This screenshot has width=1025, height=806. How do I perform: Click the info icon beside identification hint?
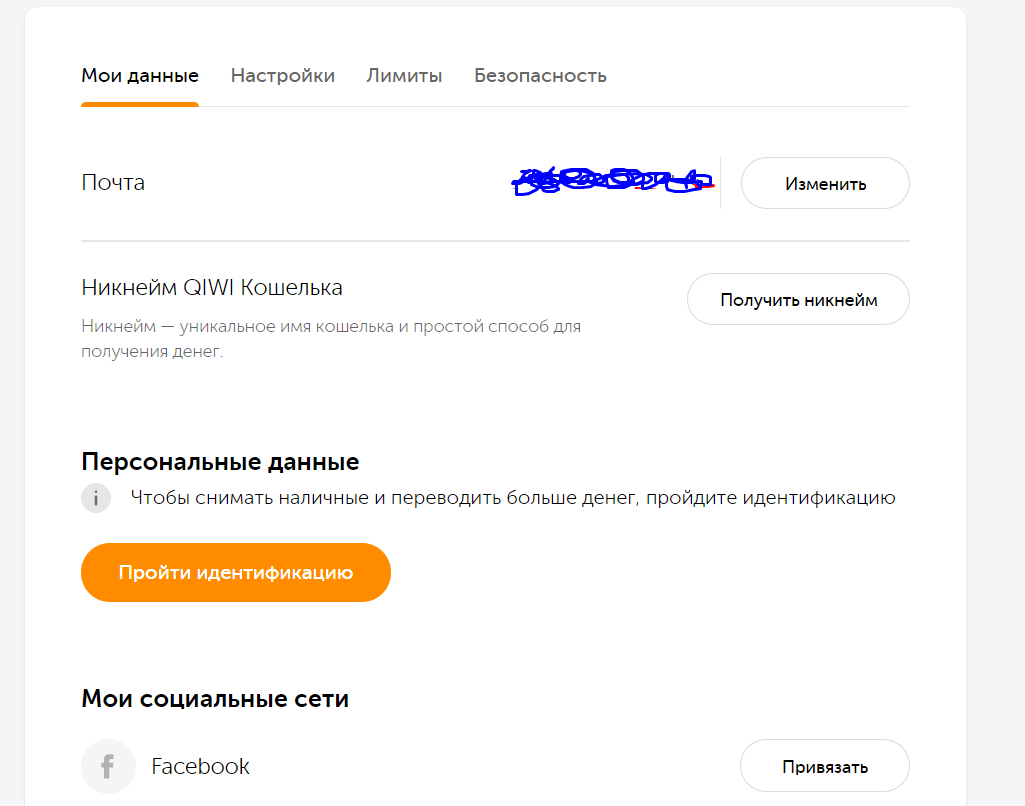(x=96, y=498)
